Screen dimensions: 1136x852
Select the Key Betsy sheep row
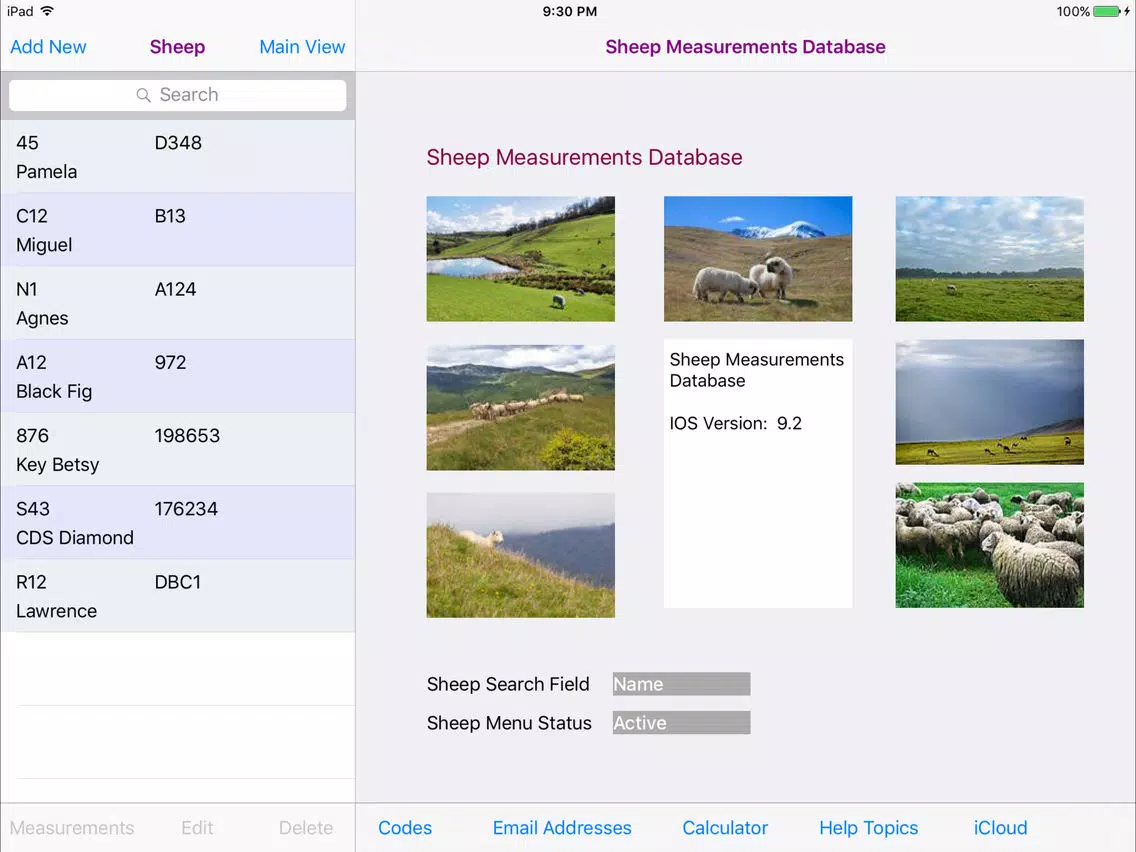(x=178, y=449)
